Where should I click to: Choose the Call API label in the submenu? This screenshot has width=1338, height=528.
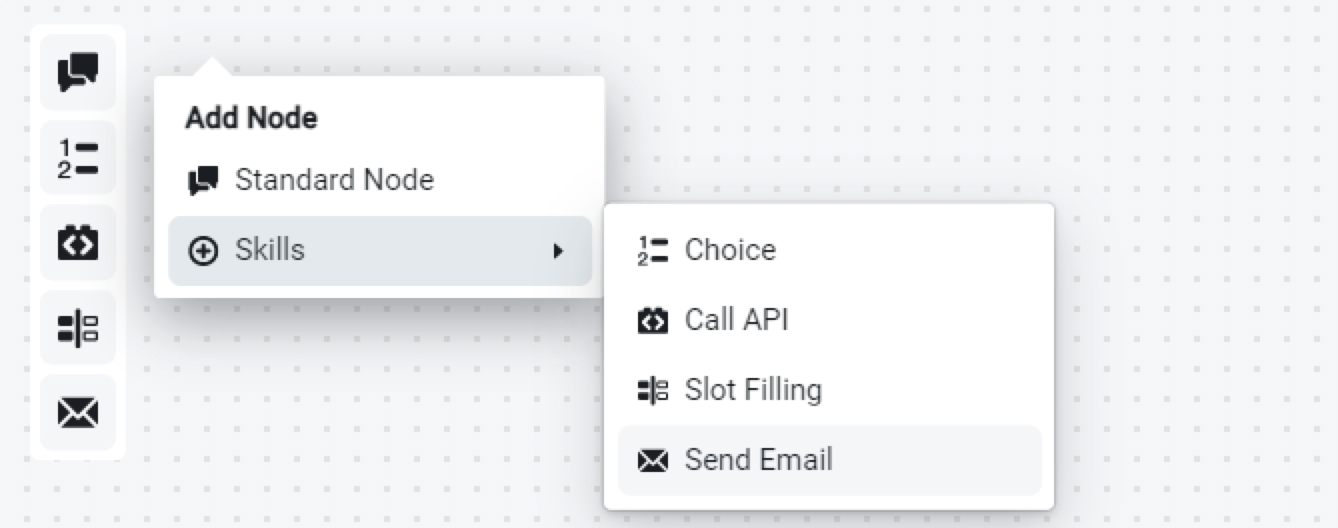click(736, 320)
